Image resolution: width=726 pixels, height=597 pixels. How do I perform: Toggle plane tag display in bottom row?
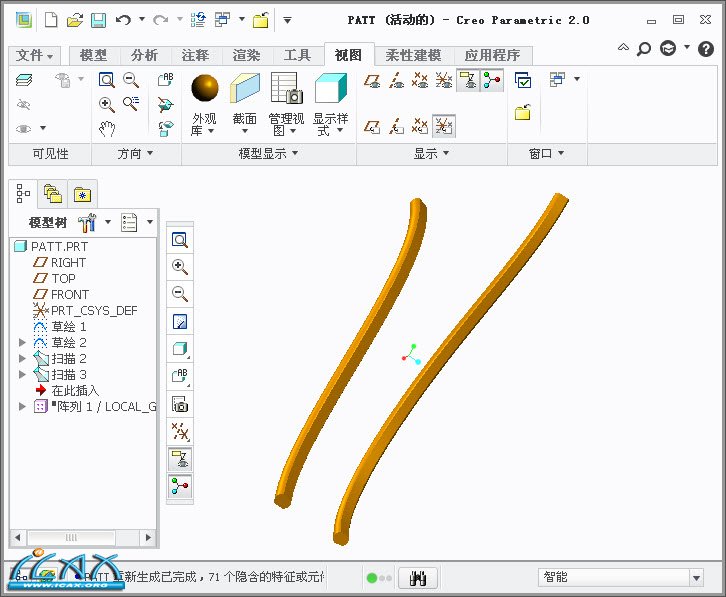[372, 126]
